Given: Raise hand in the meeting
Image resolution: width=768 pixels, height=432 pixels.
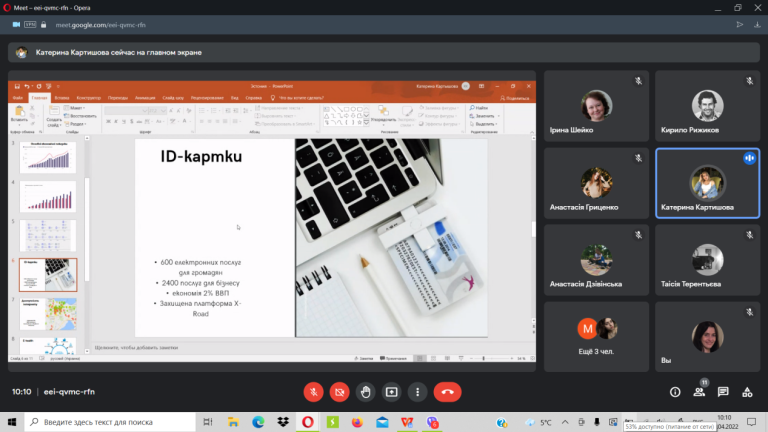Looking at the screenshot, I should coord(365,392).
